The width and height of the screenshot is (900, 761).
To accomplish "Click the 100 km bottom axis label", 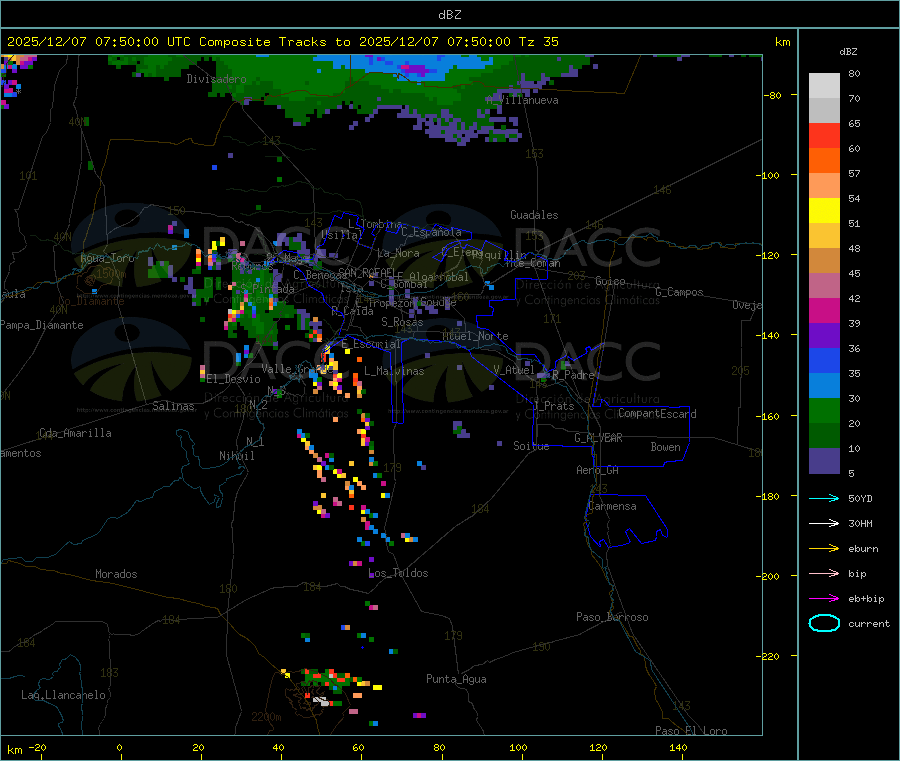I will coord(518,747).
